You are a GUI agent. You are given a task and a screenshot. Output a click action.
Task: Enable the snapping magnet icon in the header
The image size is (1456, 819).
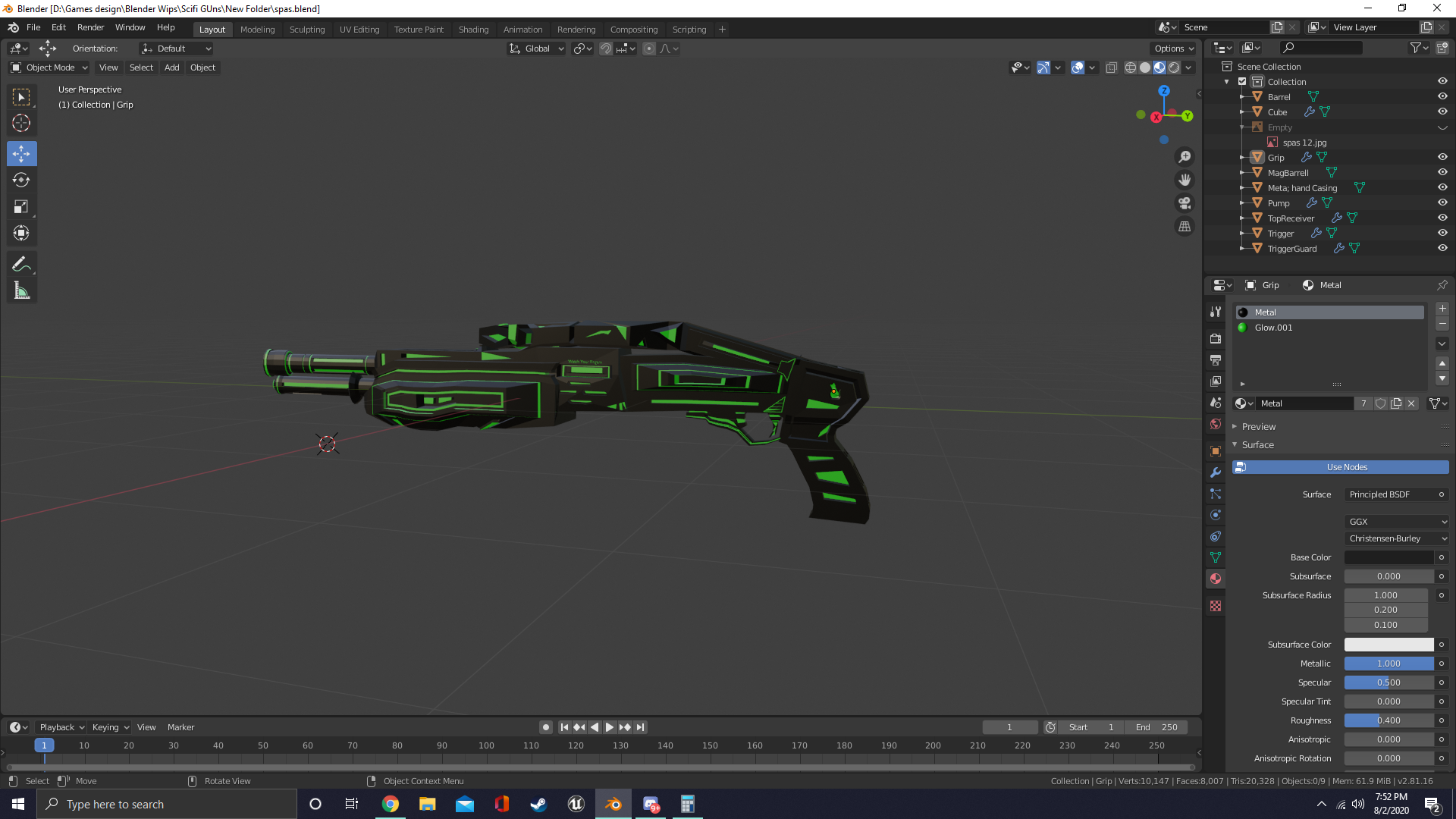(606, 48)
